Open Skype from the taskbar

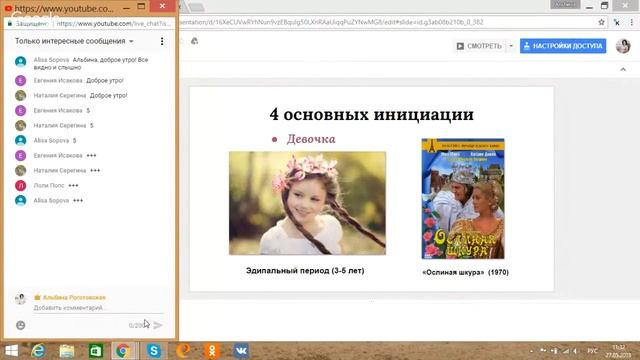(154, 351)
